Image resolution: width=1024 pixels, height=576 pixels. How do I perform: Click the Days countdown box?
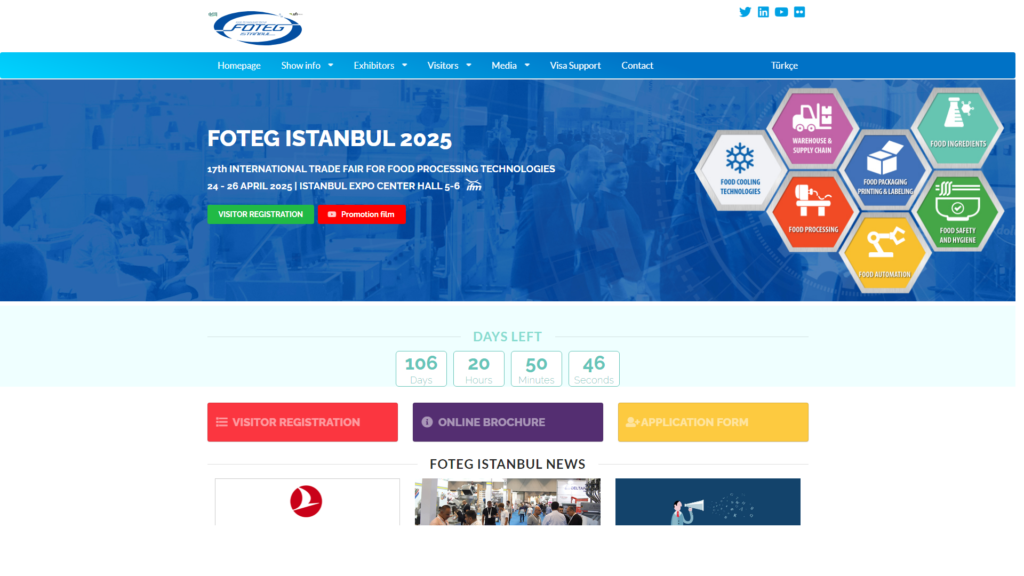pos(421,369)
